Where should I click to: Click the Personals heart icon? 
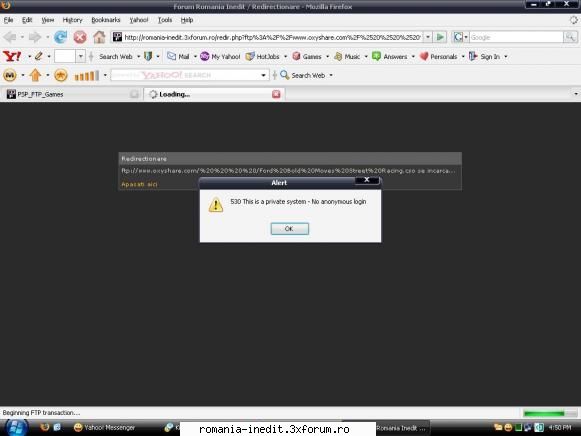(424, 56)
